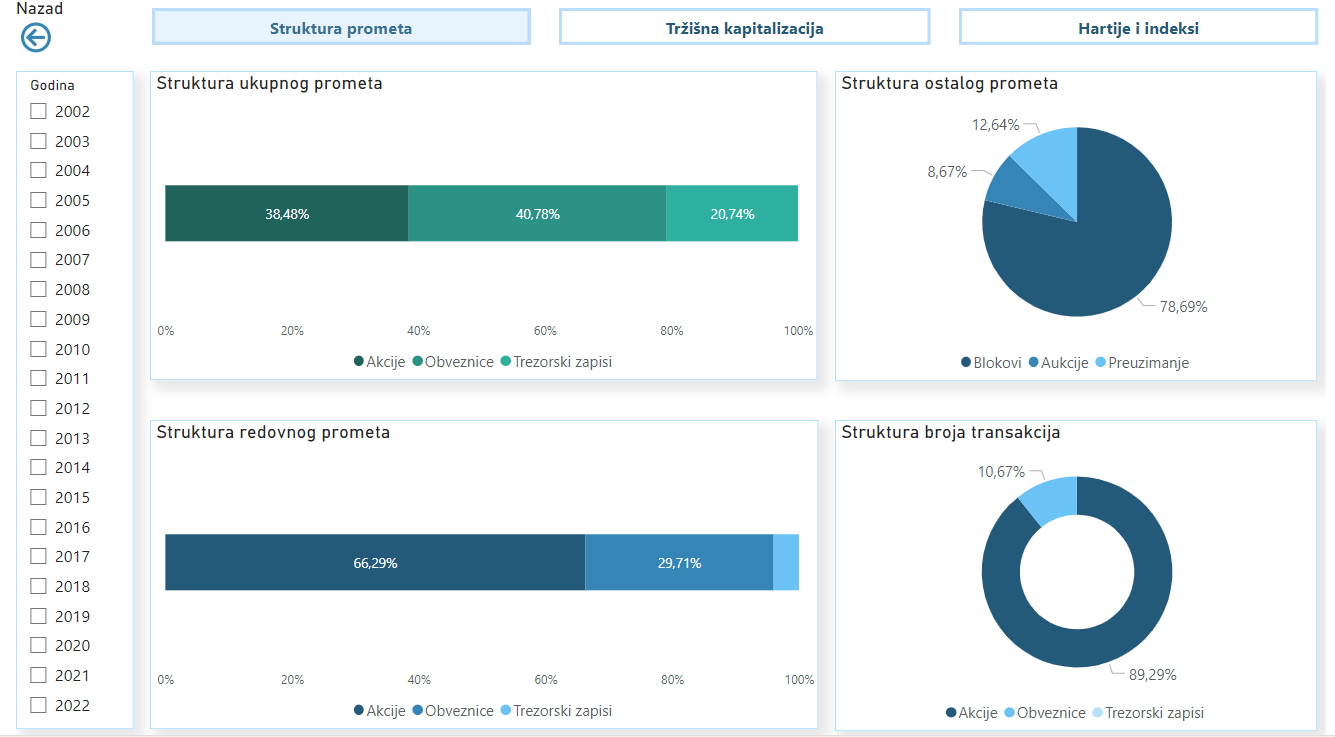1335x737 pixels.
Task: Check the 2002 year checkbox
Action: coord(39,111)
